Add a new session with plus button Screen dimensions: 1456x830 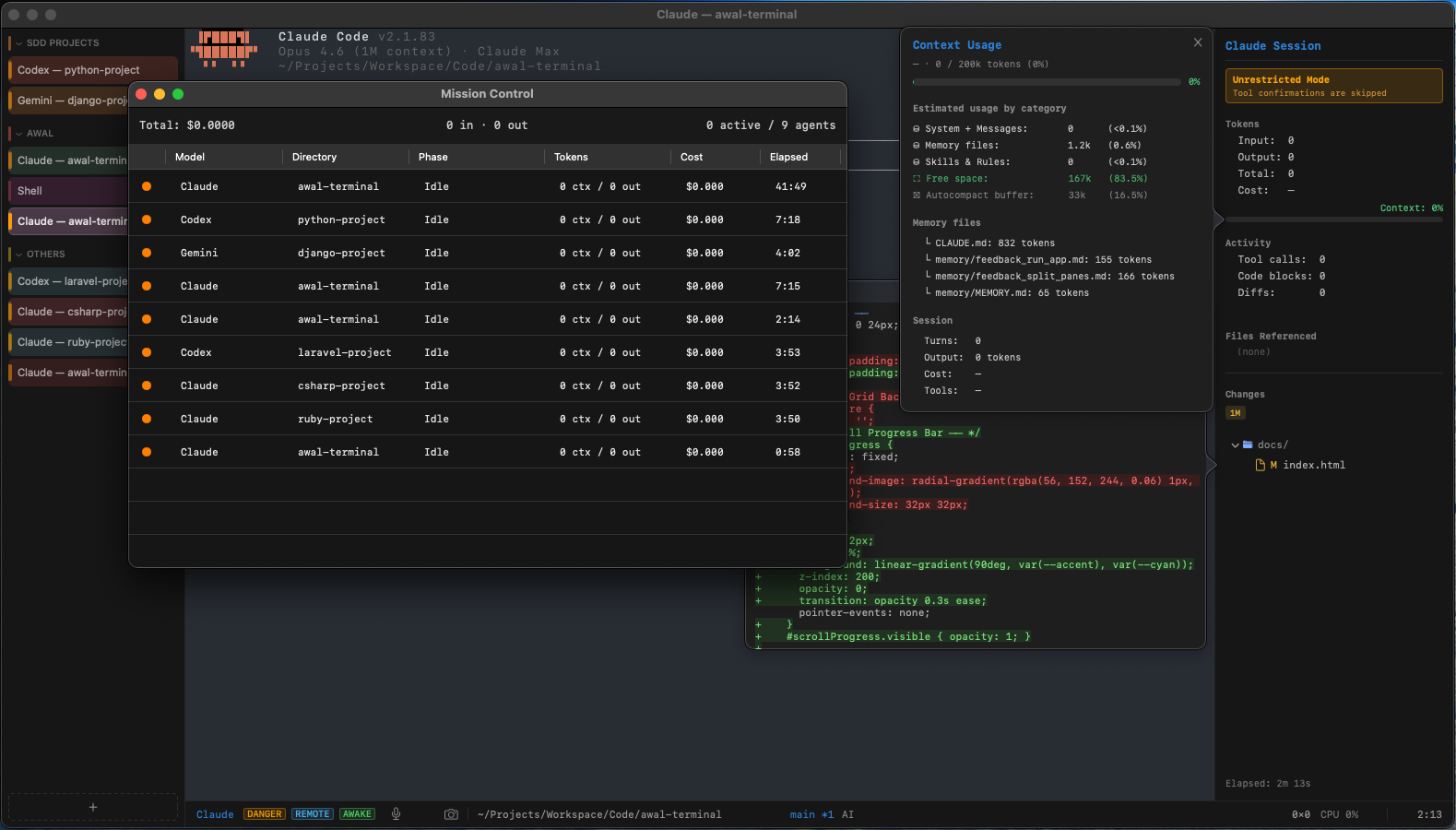coord(92,807)
